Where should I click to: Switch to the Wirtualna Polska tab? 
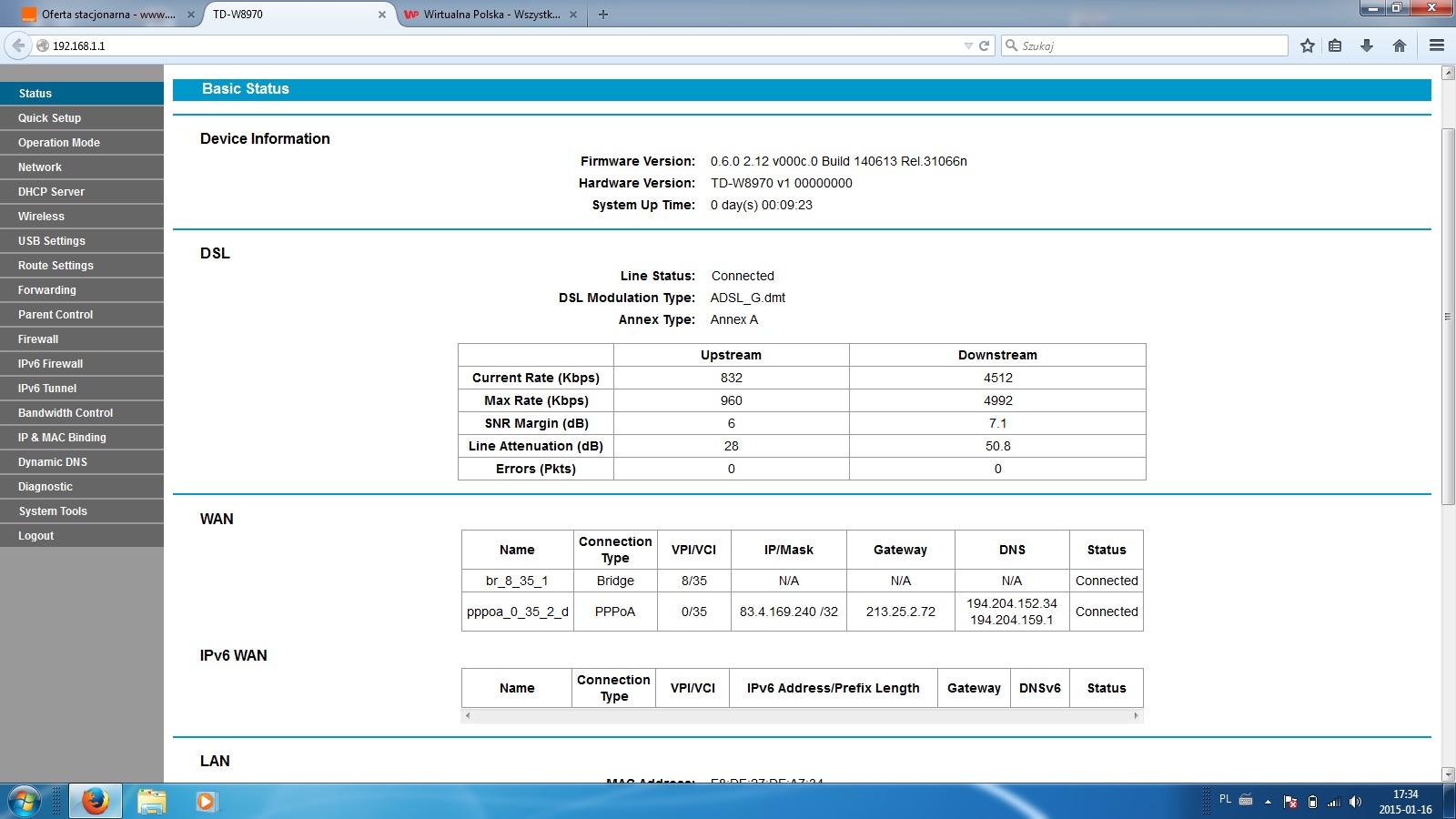[x=490, y=15]
